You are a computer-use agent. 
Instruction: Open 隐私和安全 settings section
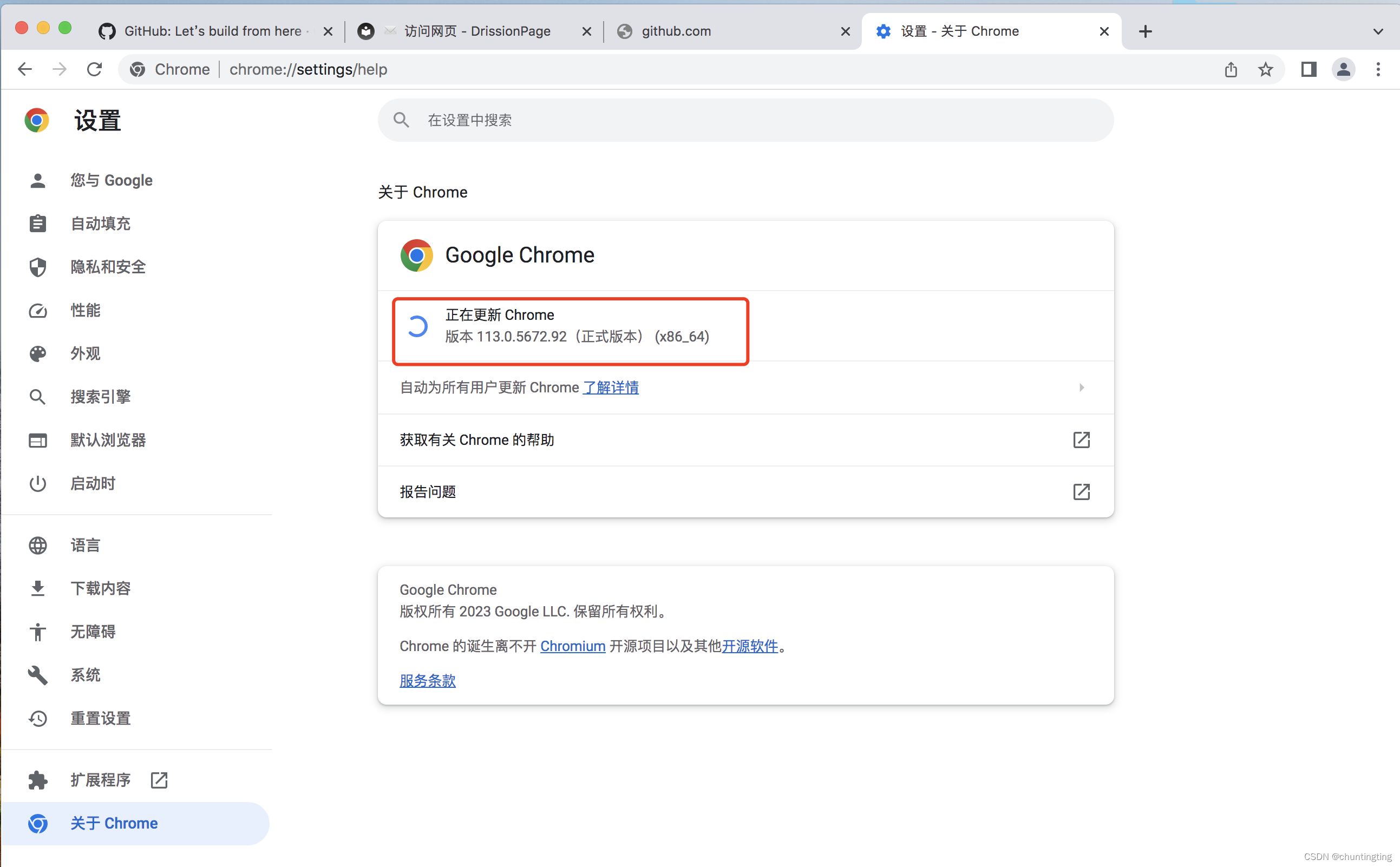[x=108, y=267]
